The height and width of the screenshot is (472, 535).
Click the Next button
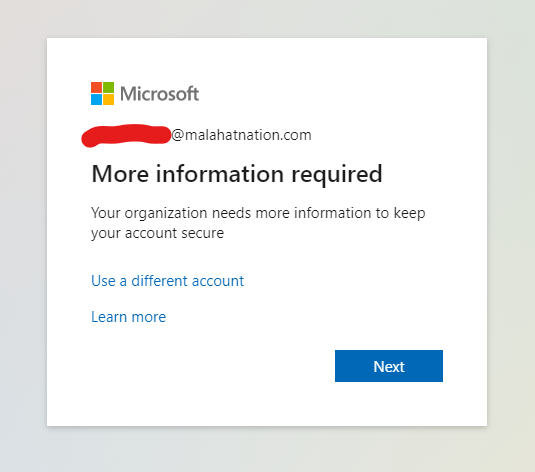(389, 366)
